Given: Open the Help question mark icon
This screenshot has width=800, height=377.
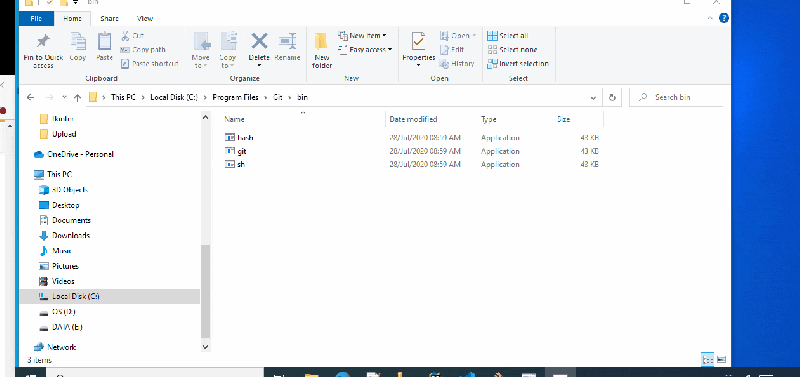Looking at the screenshot, I should [x=723, y=18].
